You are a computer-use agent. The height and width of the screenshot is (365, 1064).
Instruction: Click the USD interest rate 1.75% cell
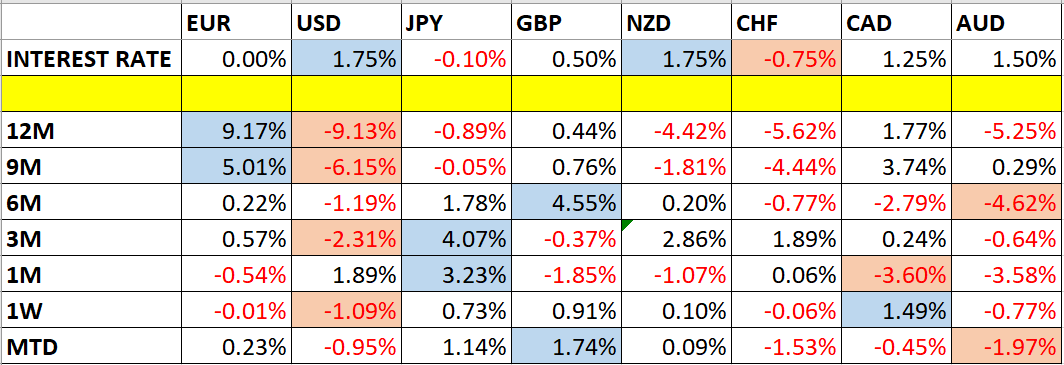pos(346,59)
